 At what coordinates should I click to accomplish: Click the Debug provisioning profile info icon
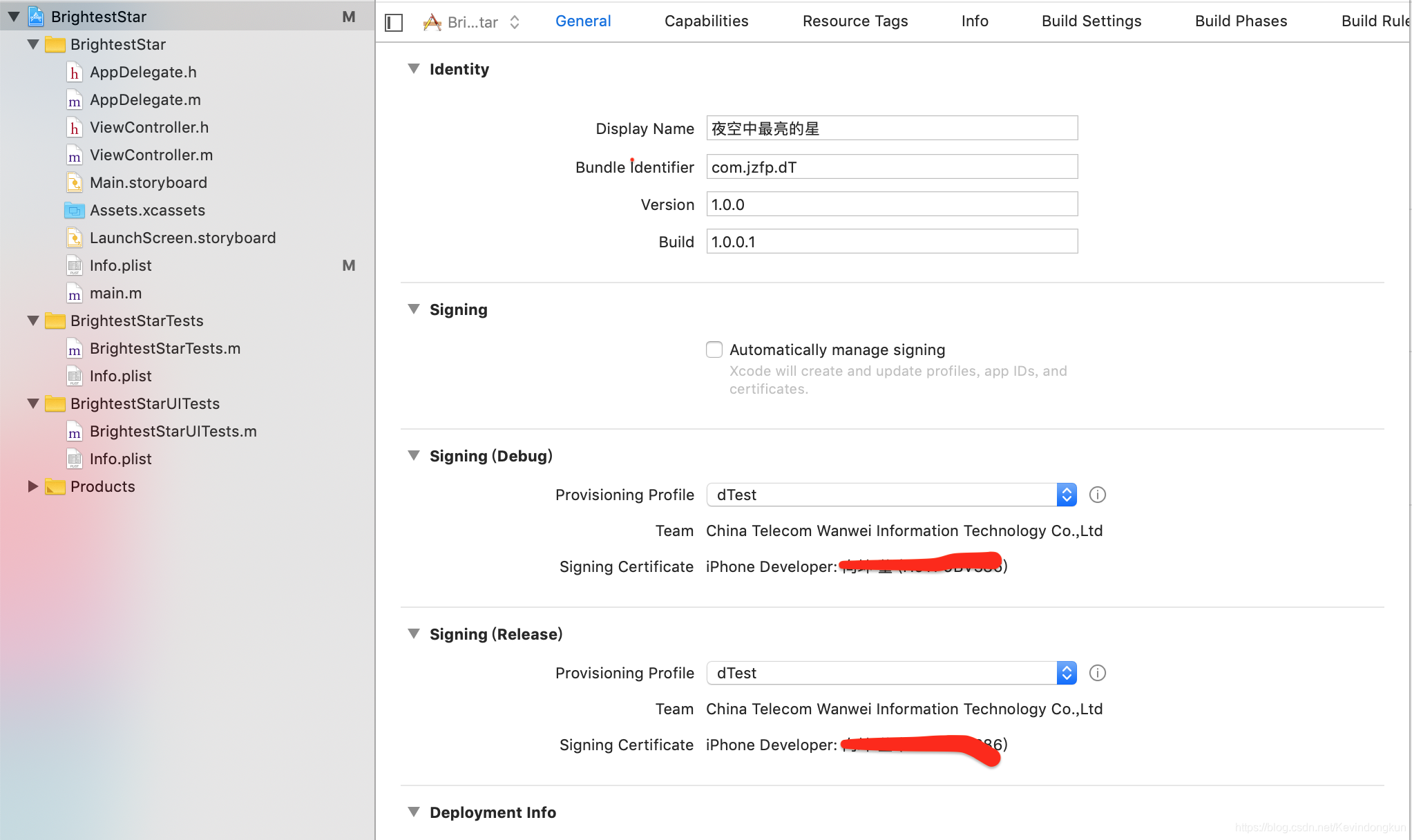[x=1097, y=495]
